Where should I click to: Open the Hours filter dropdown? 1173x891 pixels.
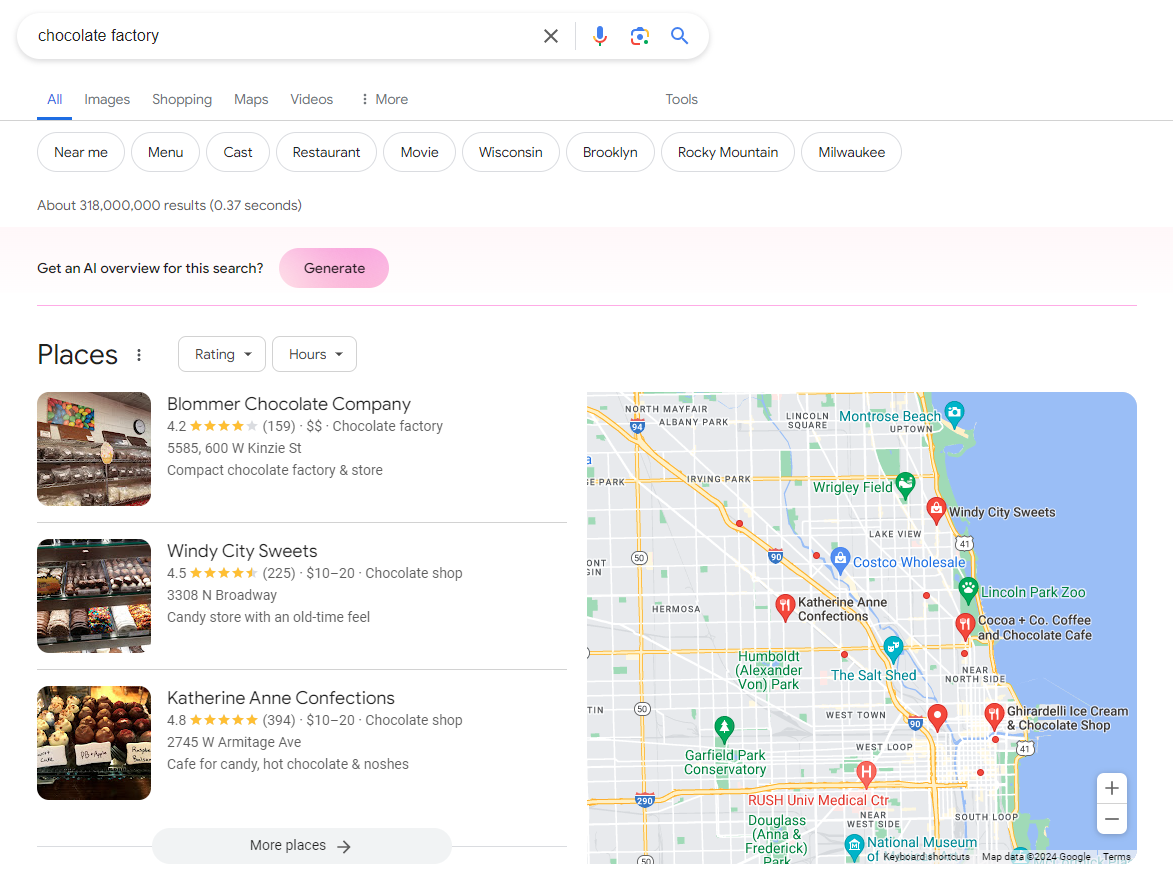point(314,354)
